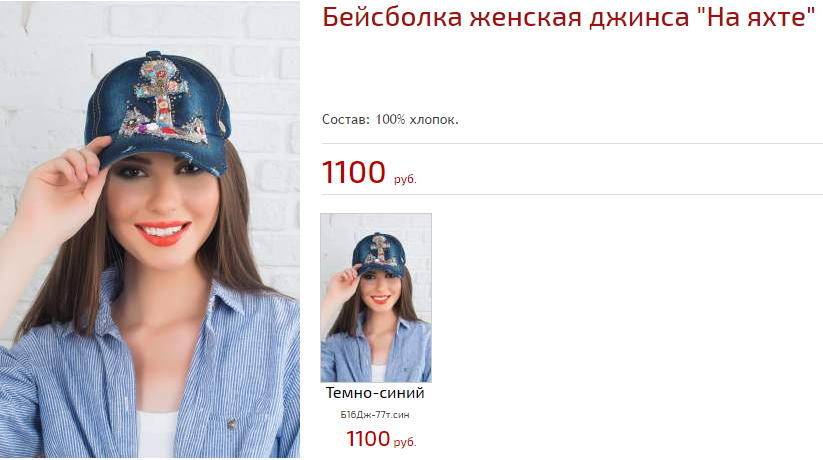Screen dimensions: 823x460
Task: Click the divider line below composition text
Action: 572,143
